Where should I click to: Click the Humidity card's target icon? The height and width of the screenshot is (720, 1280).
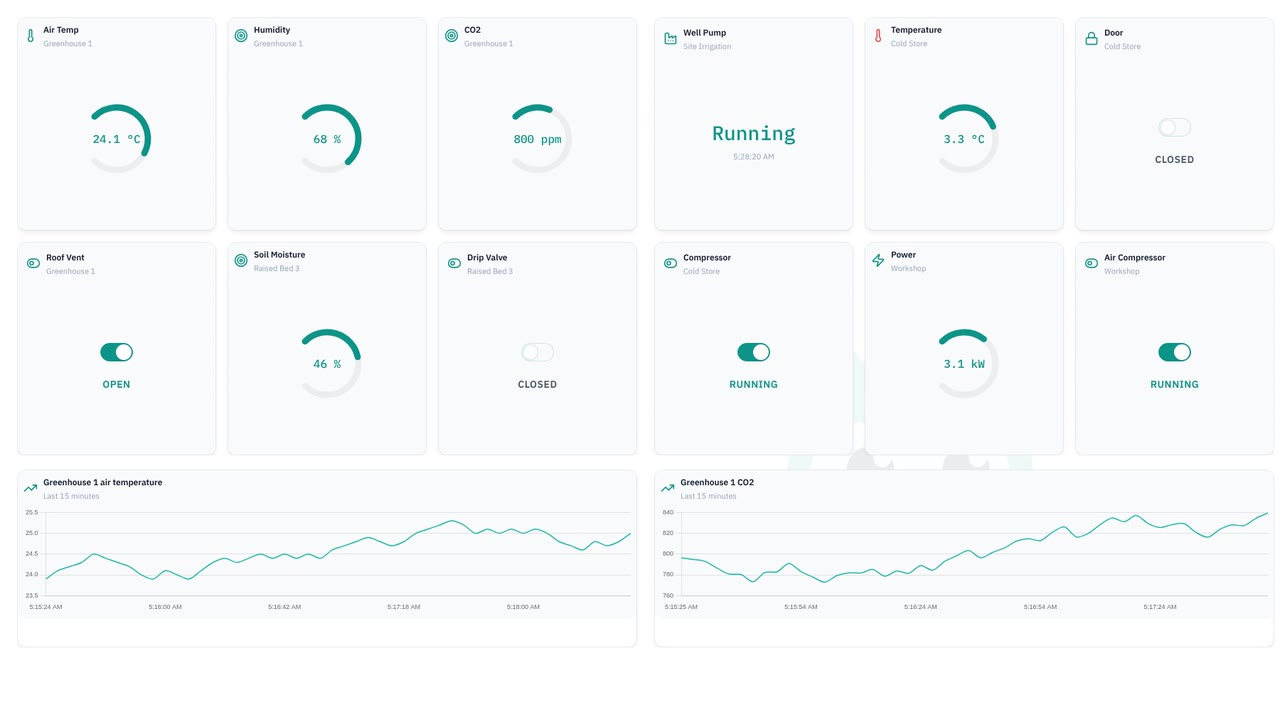click(241, 36)
